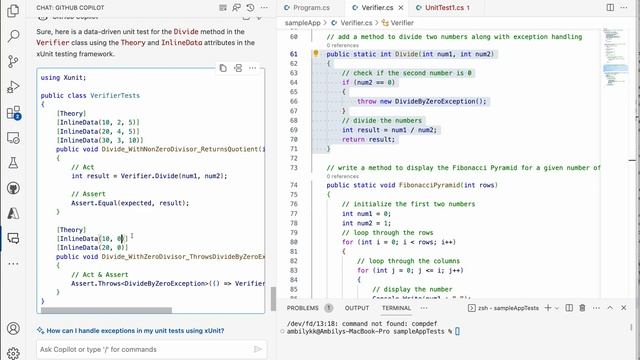Click 0 references above FibonacciPyramid method
This screenshot has width=640, height=360.
click(342, 176)
